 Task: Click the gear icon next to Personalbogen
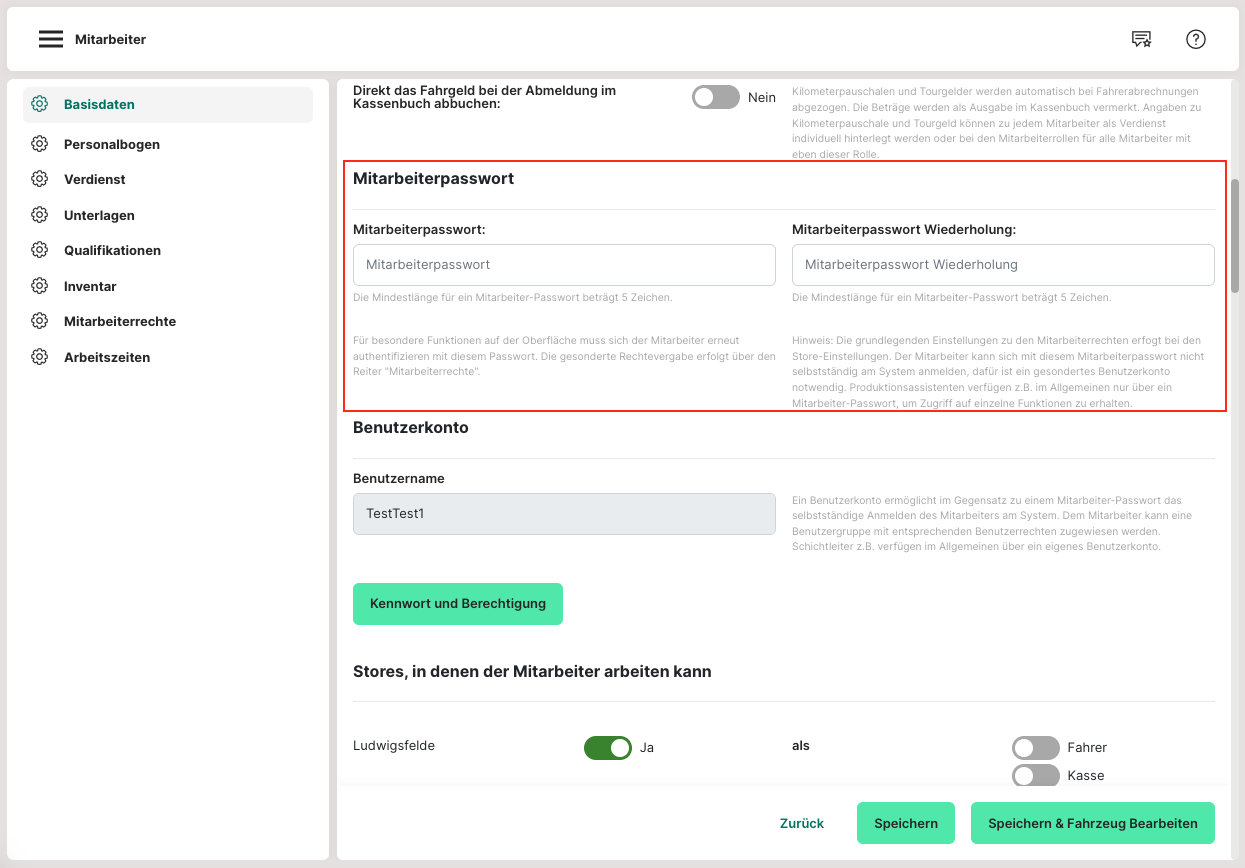pyautogui.click(x=40, y=144)
